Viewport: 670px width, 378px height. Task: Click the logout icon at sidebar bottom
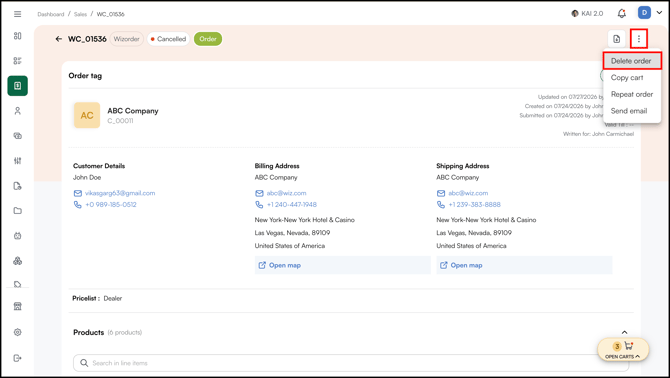point(18,358)
